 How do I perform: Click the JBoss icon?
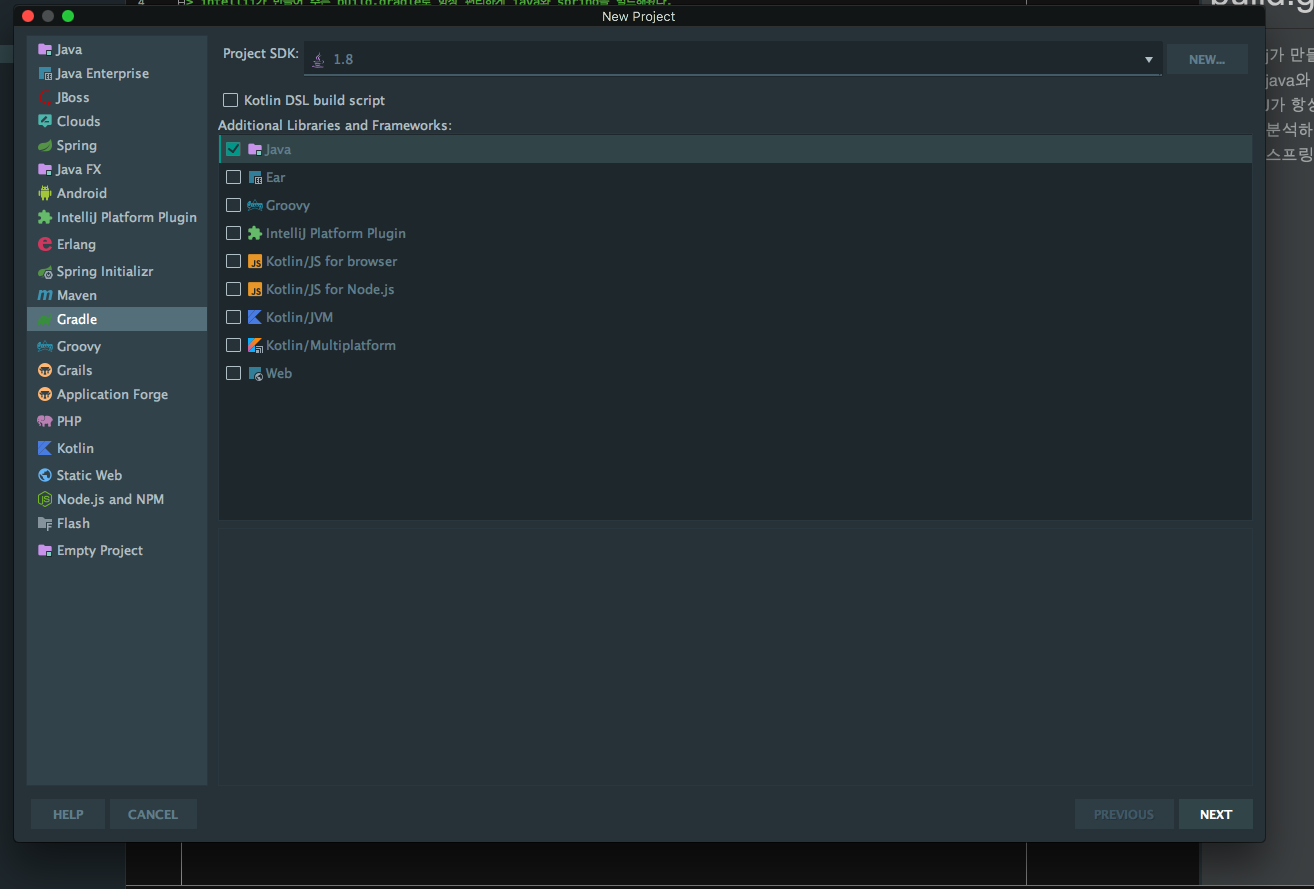(x=44, y=97)
